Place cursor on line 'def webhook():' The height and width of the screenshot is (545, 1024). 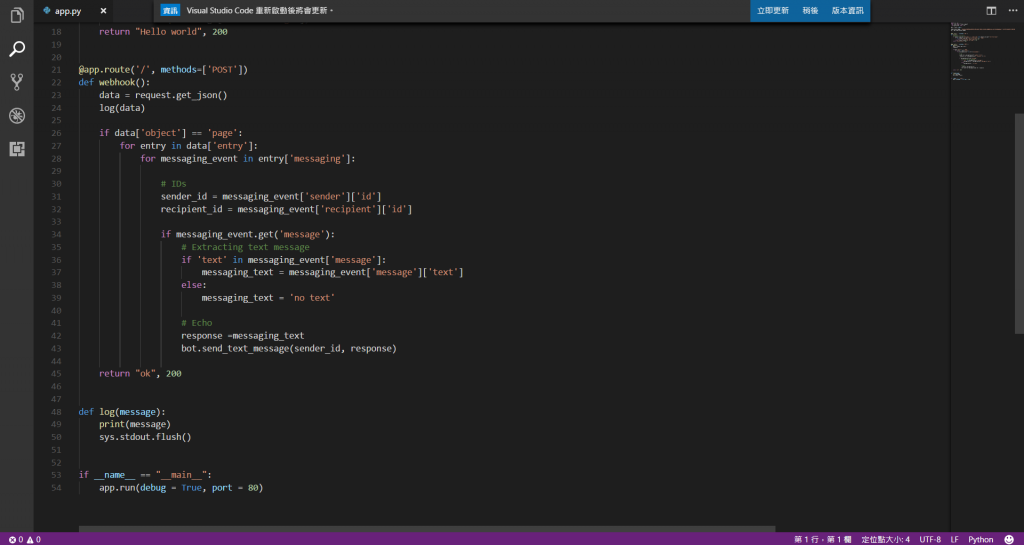(x=114, y=82)
